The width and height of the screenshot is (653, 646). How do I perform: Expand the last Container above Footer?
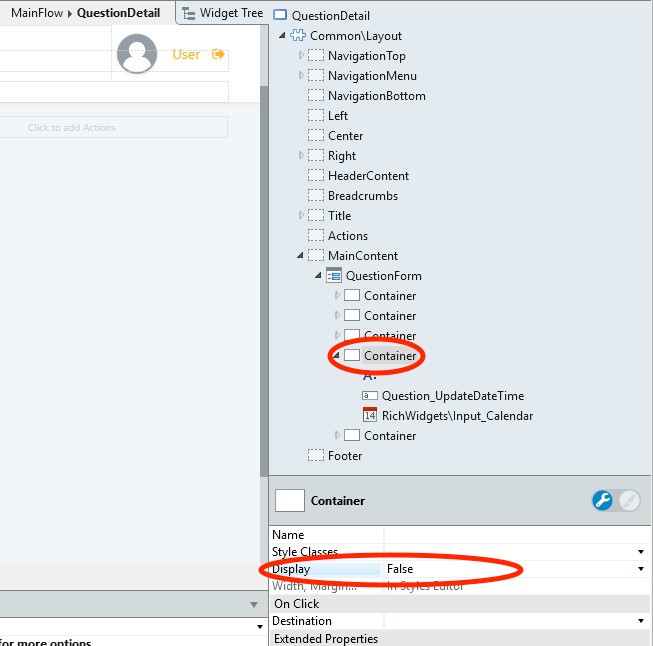click(337, 435)
